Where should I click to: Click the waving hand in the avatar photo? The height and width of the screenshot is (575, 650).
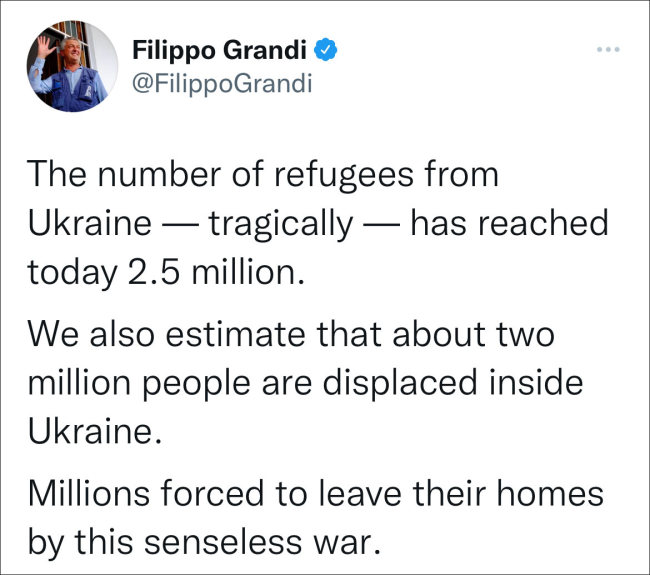46,47
